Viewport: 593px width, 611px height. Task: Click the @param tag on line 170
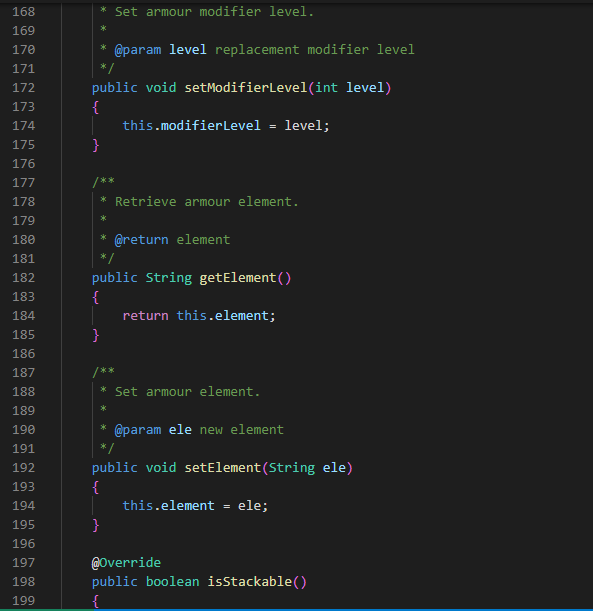(138, 50)
